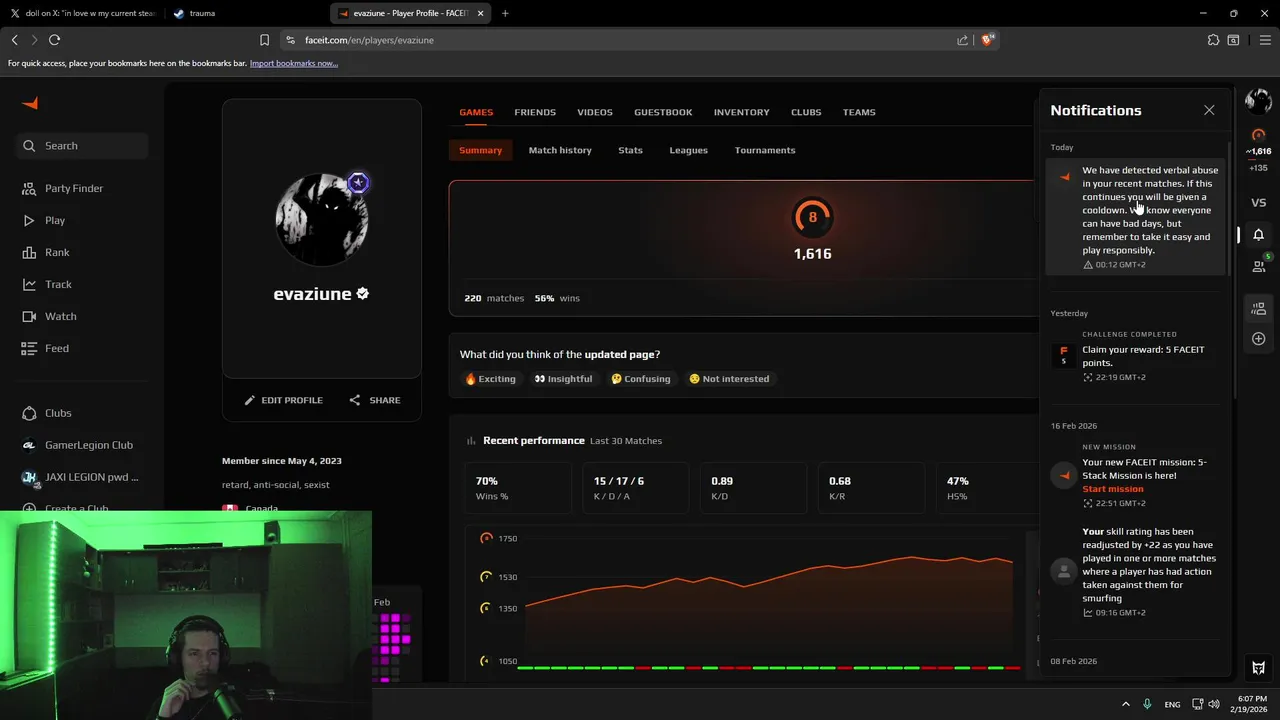
Task: Click the fox mask icon at bottom right
Action: (x=1259, y=668)
